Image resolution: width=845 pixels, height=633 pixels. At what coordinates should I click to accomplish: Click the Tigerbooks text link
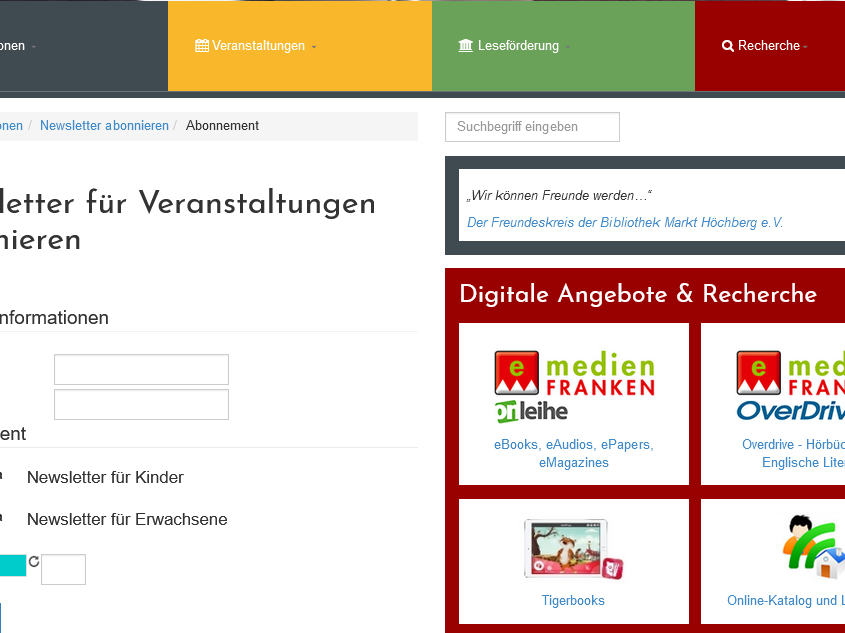(x=573, y=601)
